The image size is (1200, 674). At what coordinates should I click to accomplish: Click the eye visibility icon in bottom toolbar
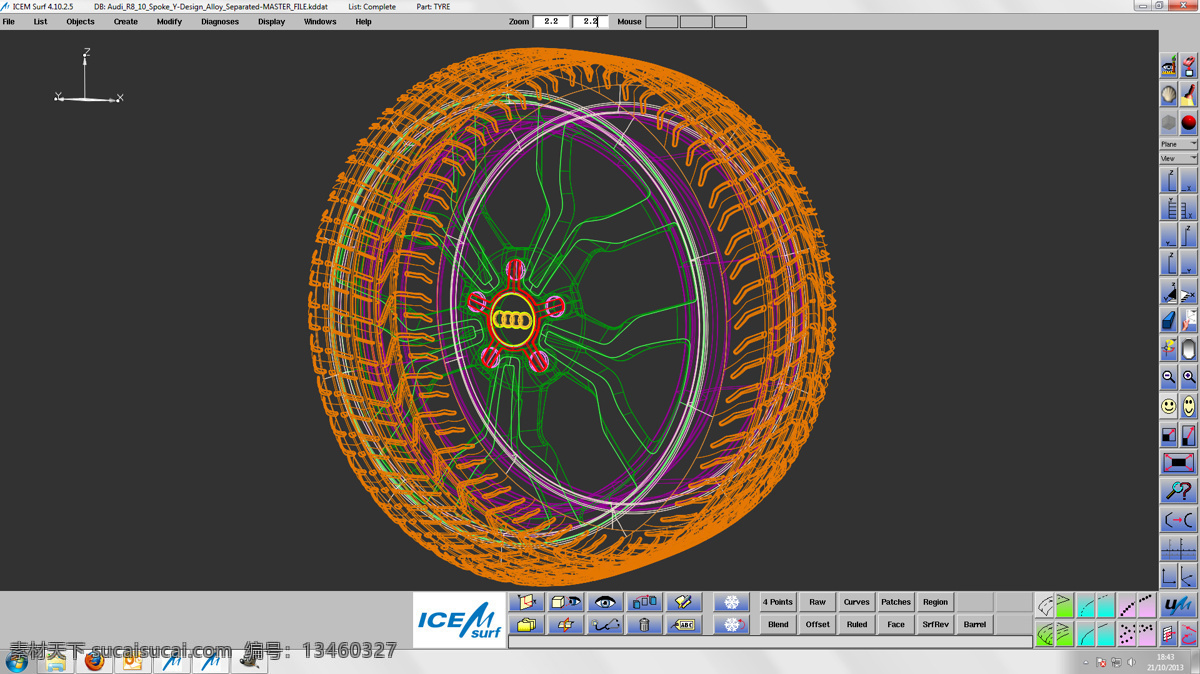click(604, 602)
